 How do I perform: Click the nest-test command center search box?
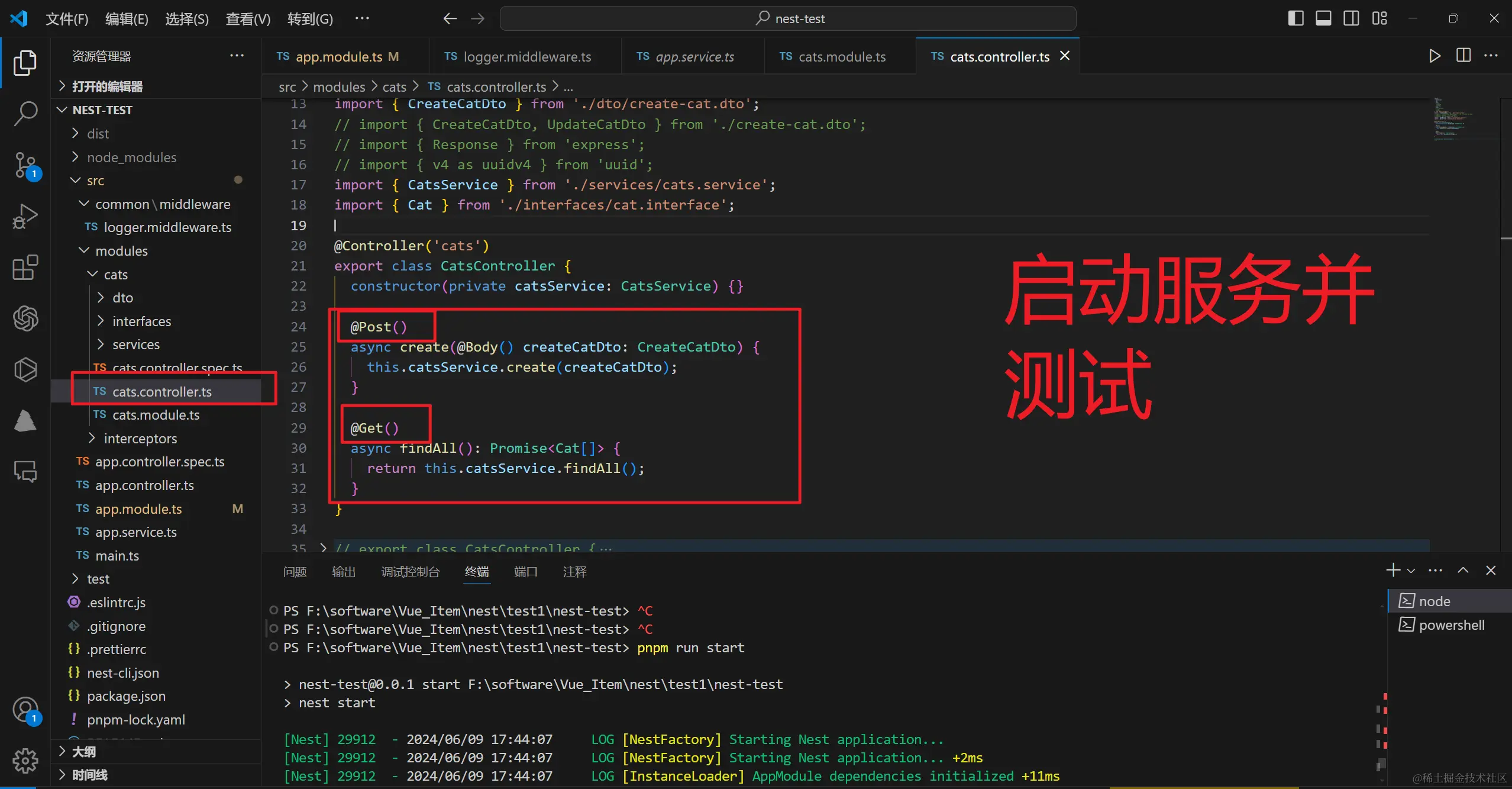coord(788,18)
